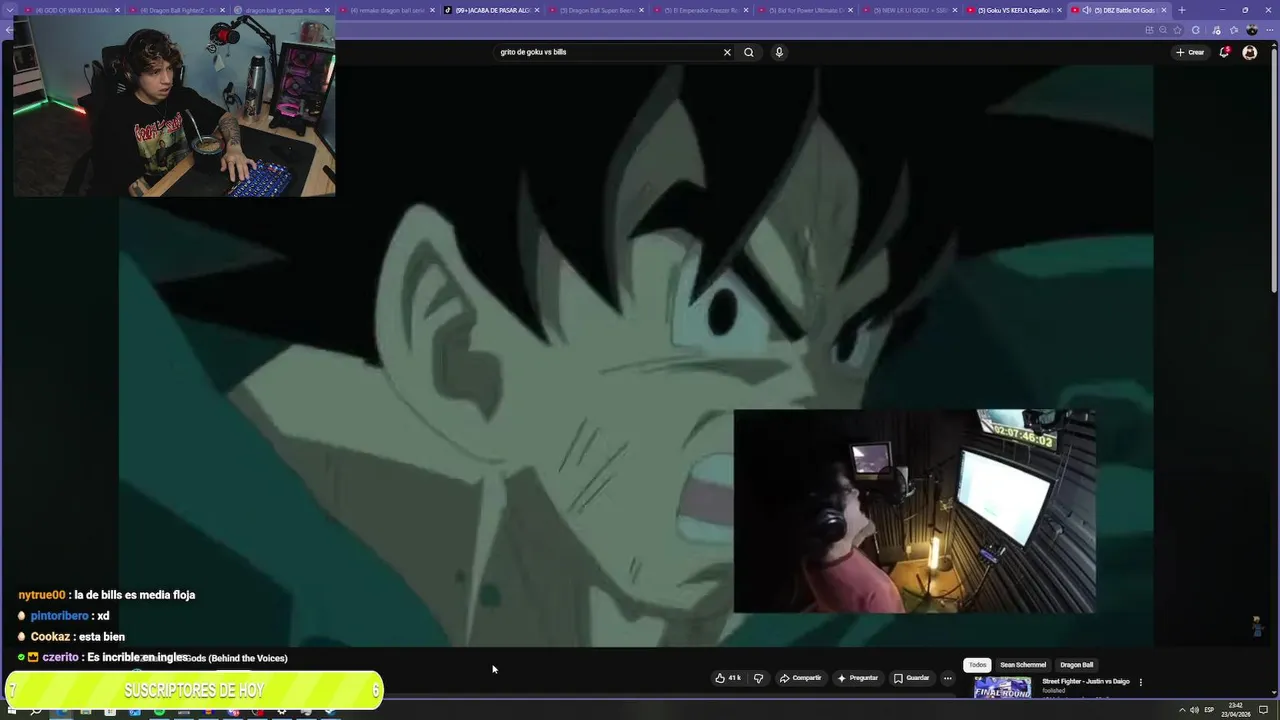The image size is (1280, 720).
Task: Click the Compartir share button
Action: coord(800,678)
